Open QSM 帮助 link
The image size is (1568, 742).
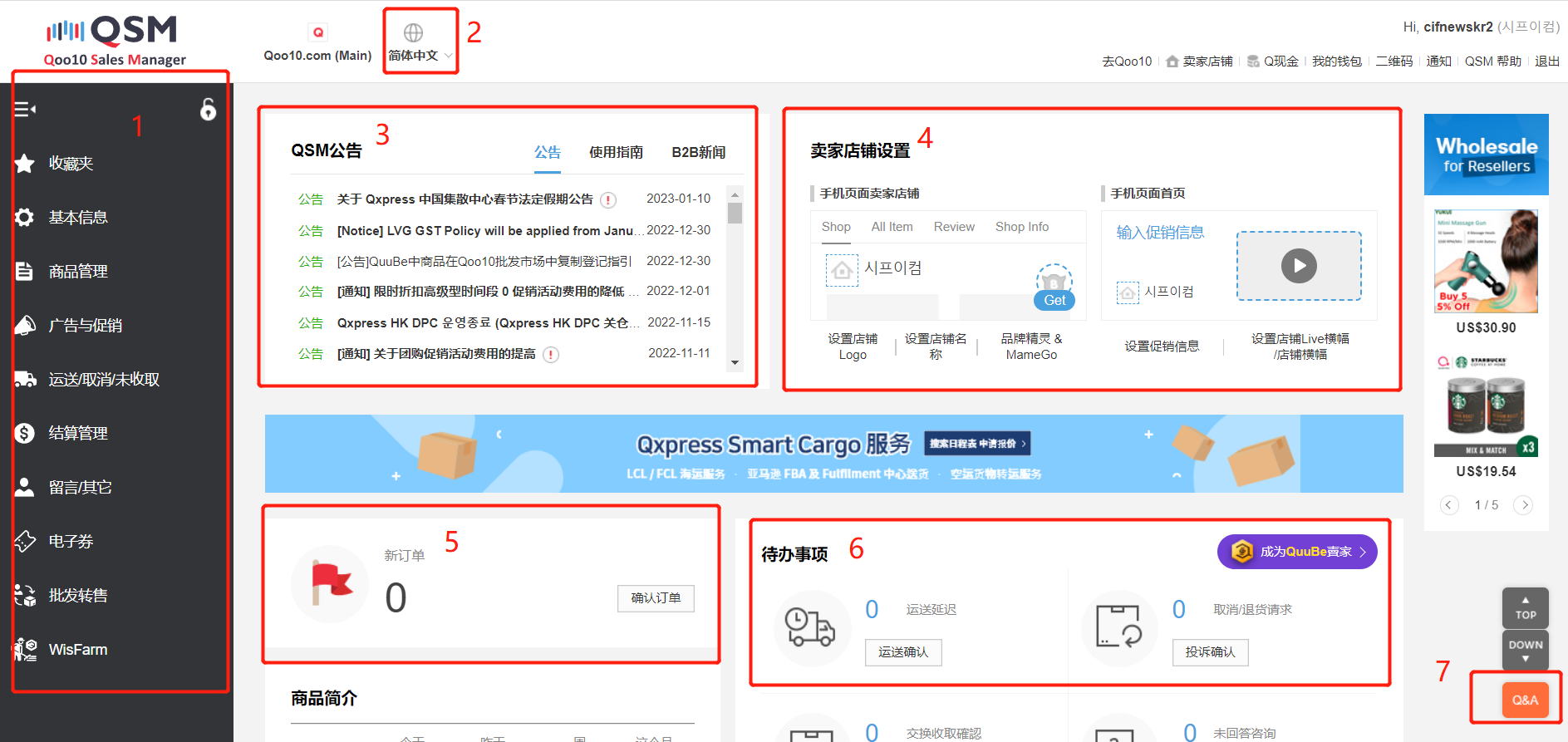tap(1492, 61)
